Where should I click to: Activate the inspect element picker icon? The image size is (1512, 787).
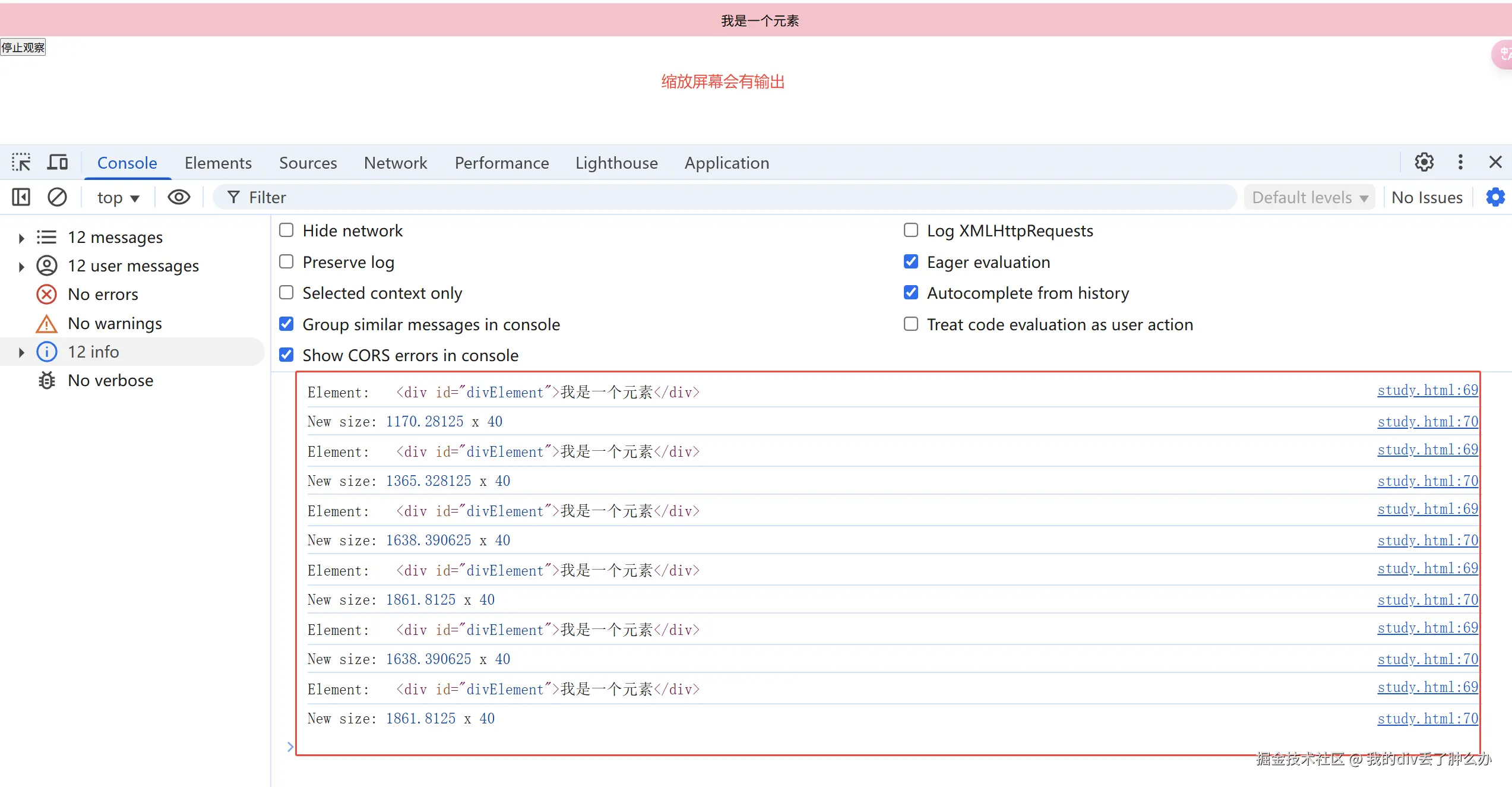point(21,162)
